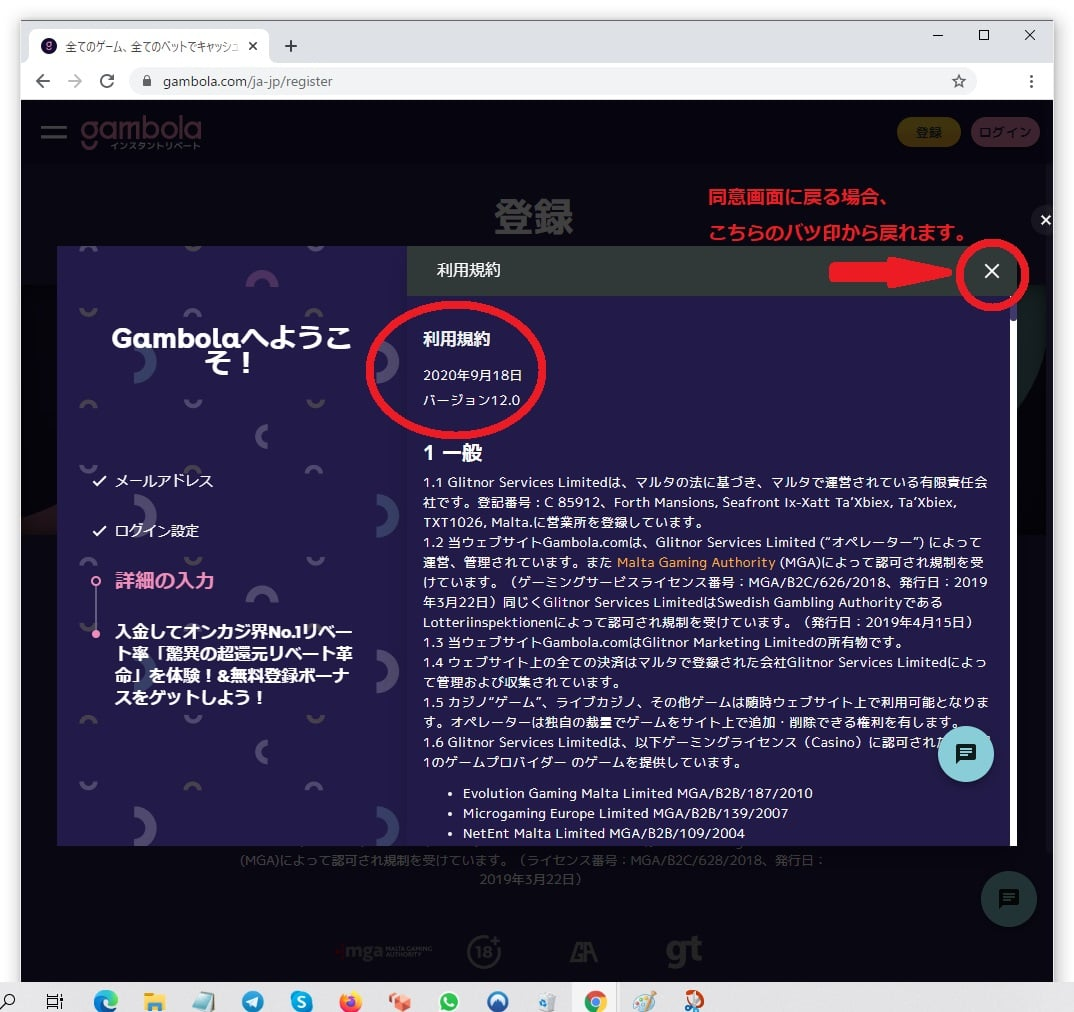Launch Microsoft Edge from taskbar
Viewport: 1074px width, 1012px height.
point(106,1001)
